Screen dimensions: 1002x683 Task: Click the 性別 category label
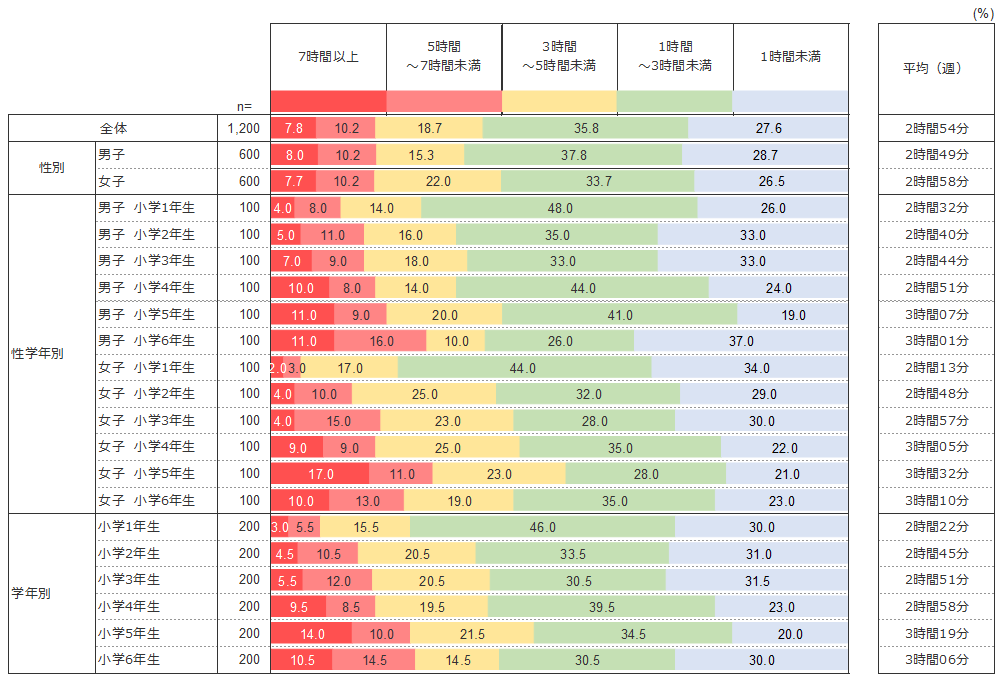52,168
